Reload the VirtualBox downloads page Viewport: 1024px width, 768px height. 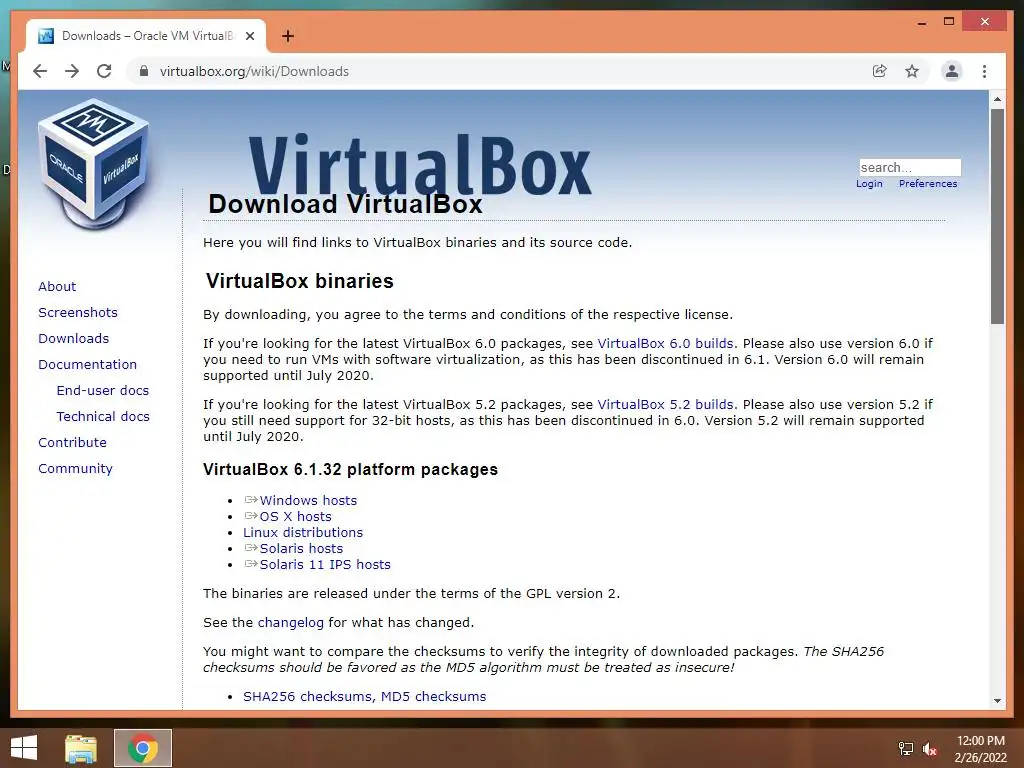tap(104, 71)
